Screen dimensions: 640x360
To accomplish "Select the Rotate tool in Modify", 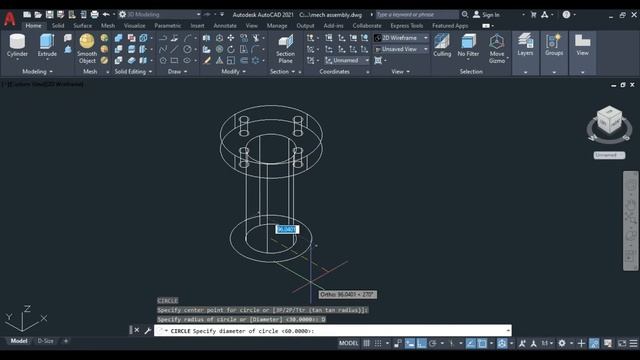I will click(231, 49).
